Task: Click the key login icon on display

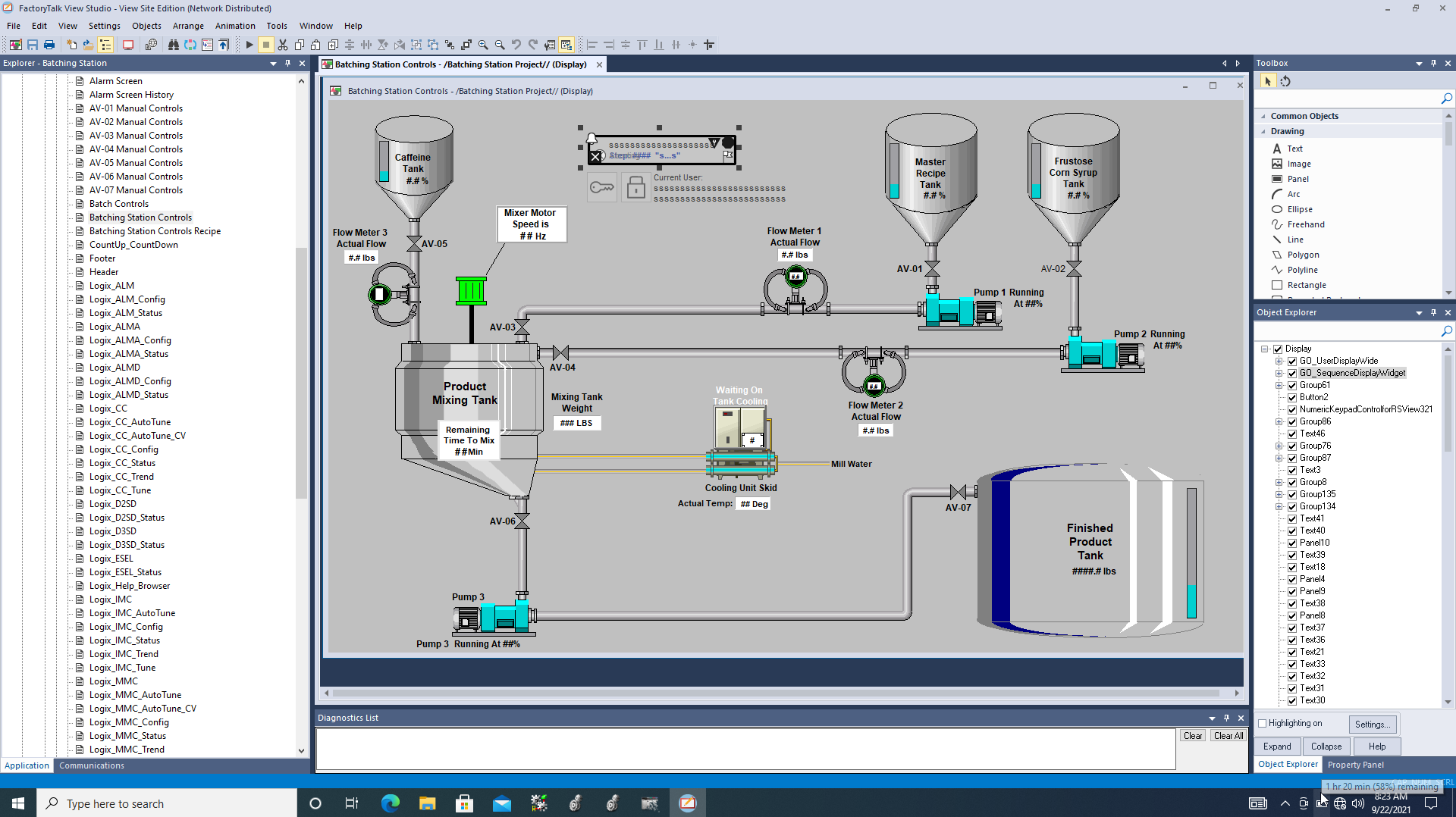Action: pyautogui.click(x=602, y=187)
